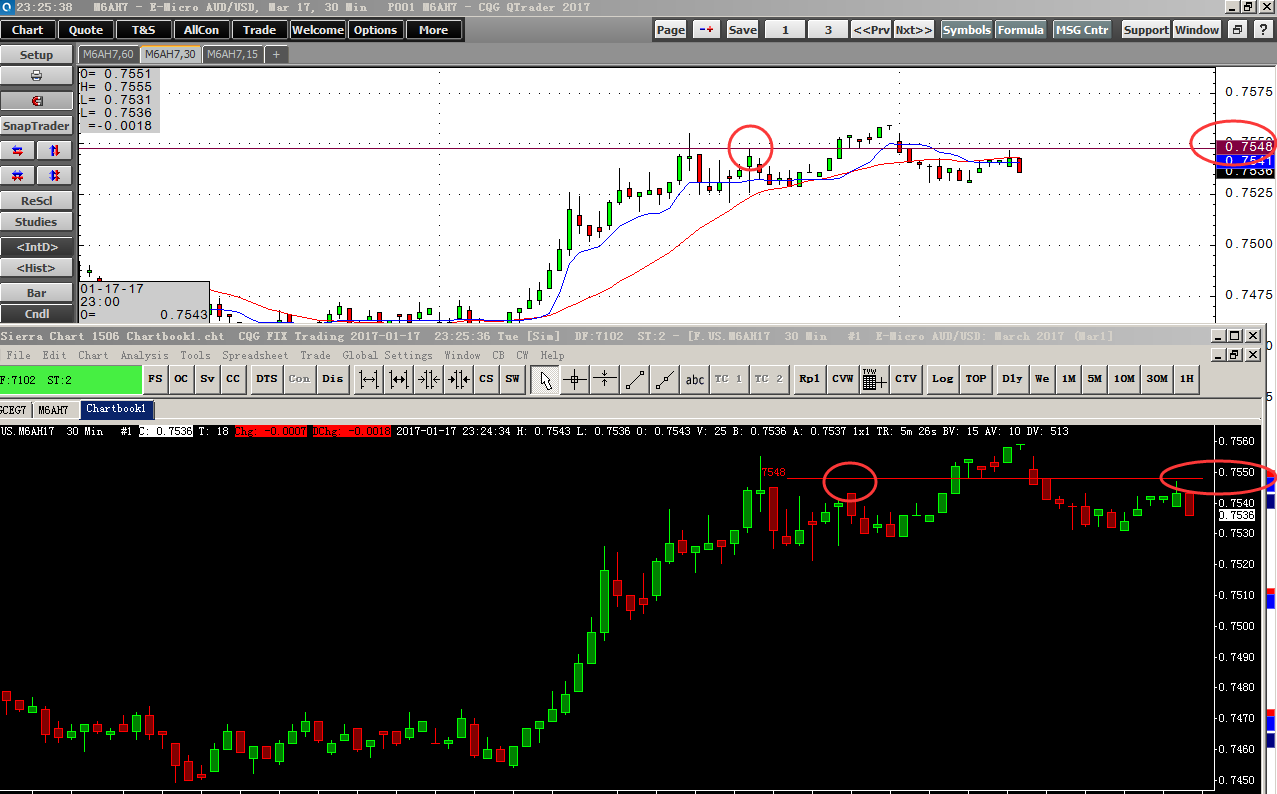Screen dimensions: 1277x794
Task: Click the Rpl replay toolbar button
Action: 810,379
